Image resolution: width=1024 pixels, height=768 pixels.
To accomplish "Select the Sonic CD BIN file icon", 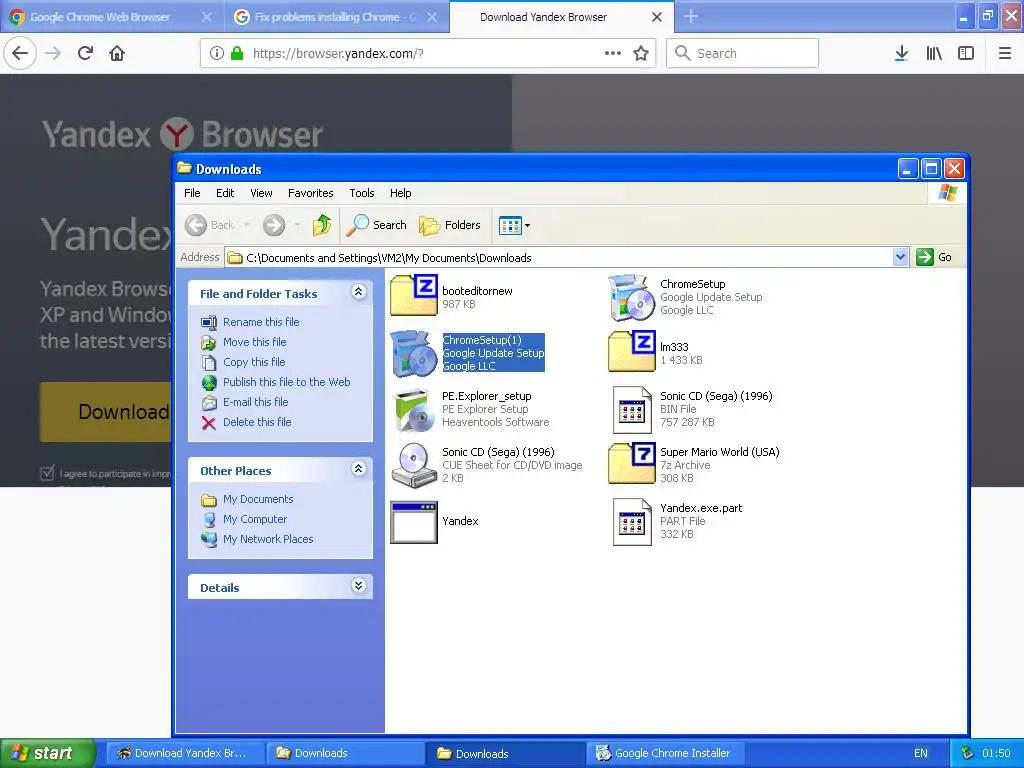I will tap(632, 409).
